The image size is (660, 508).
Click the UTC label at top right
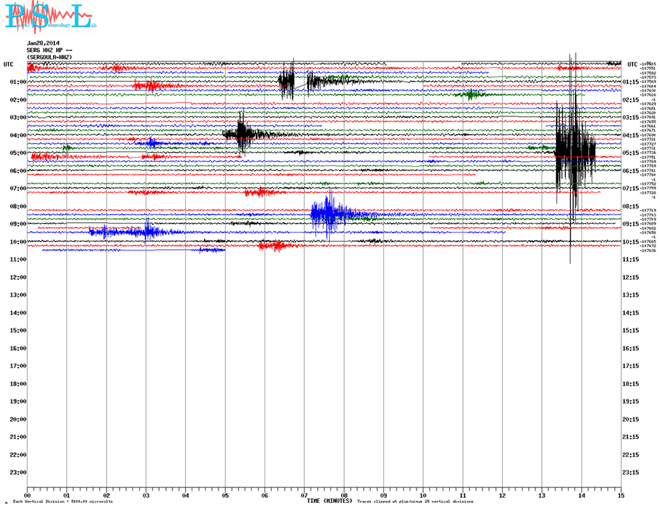pyautogui.click(x=631, y=64)
